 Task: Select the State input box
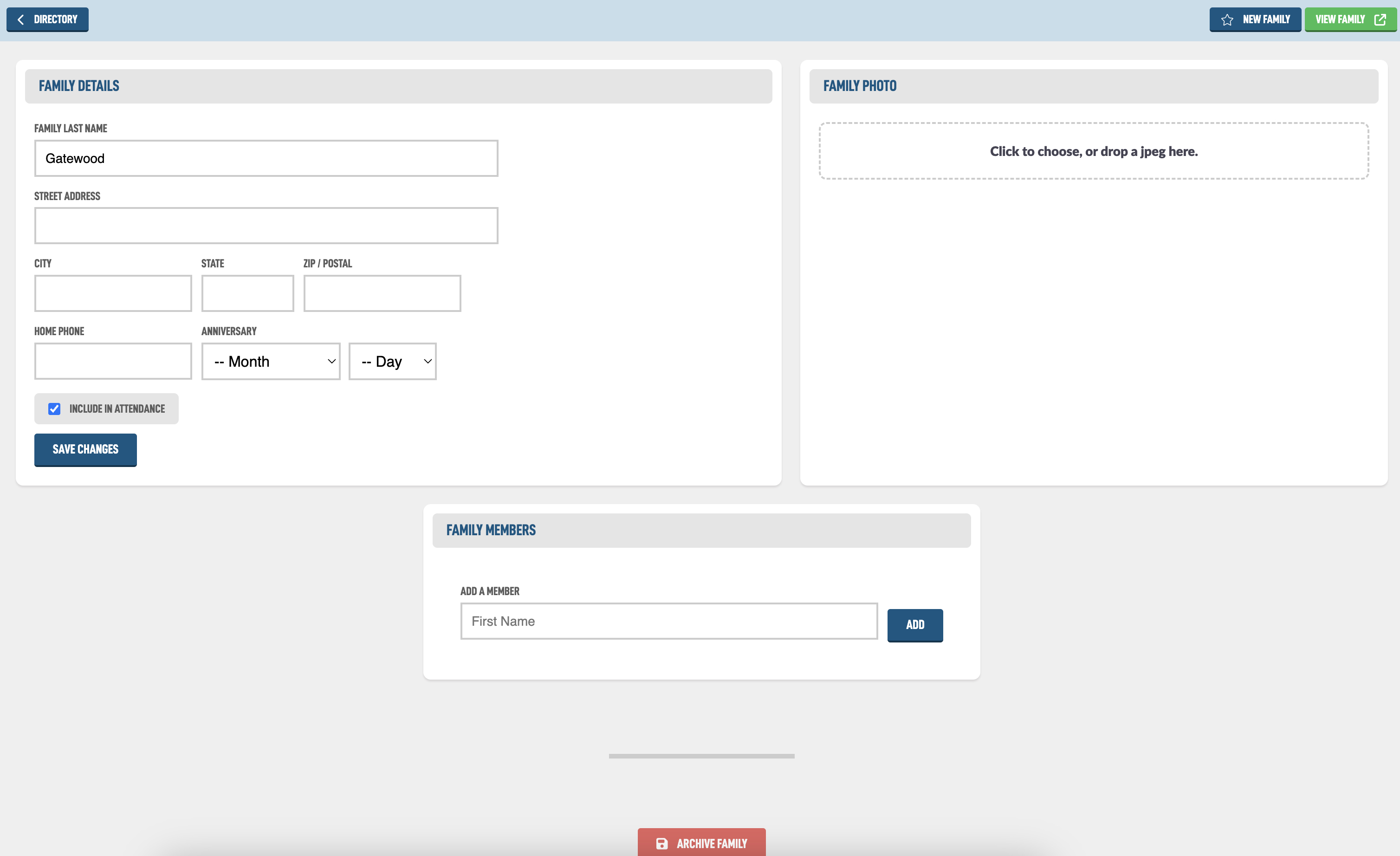247,294
